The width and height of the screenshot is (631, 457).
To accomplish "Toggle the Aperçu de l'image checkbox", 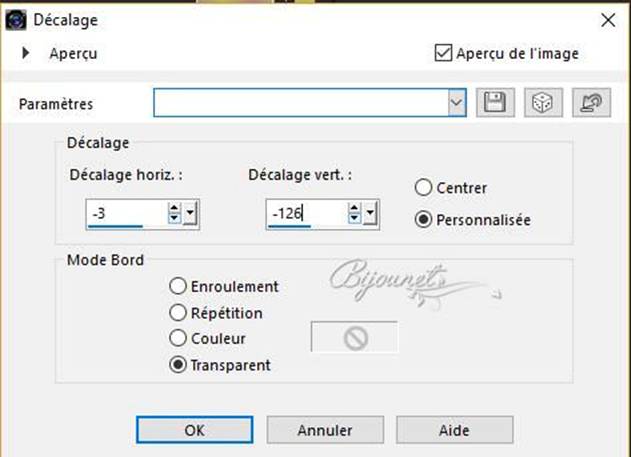I will (443, 53).
